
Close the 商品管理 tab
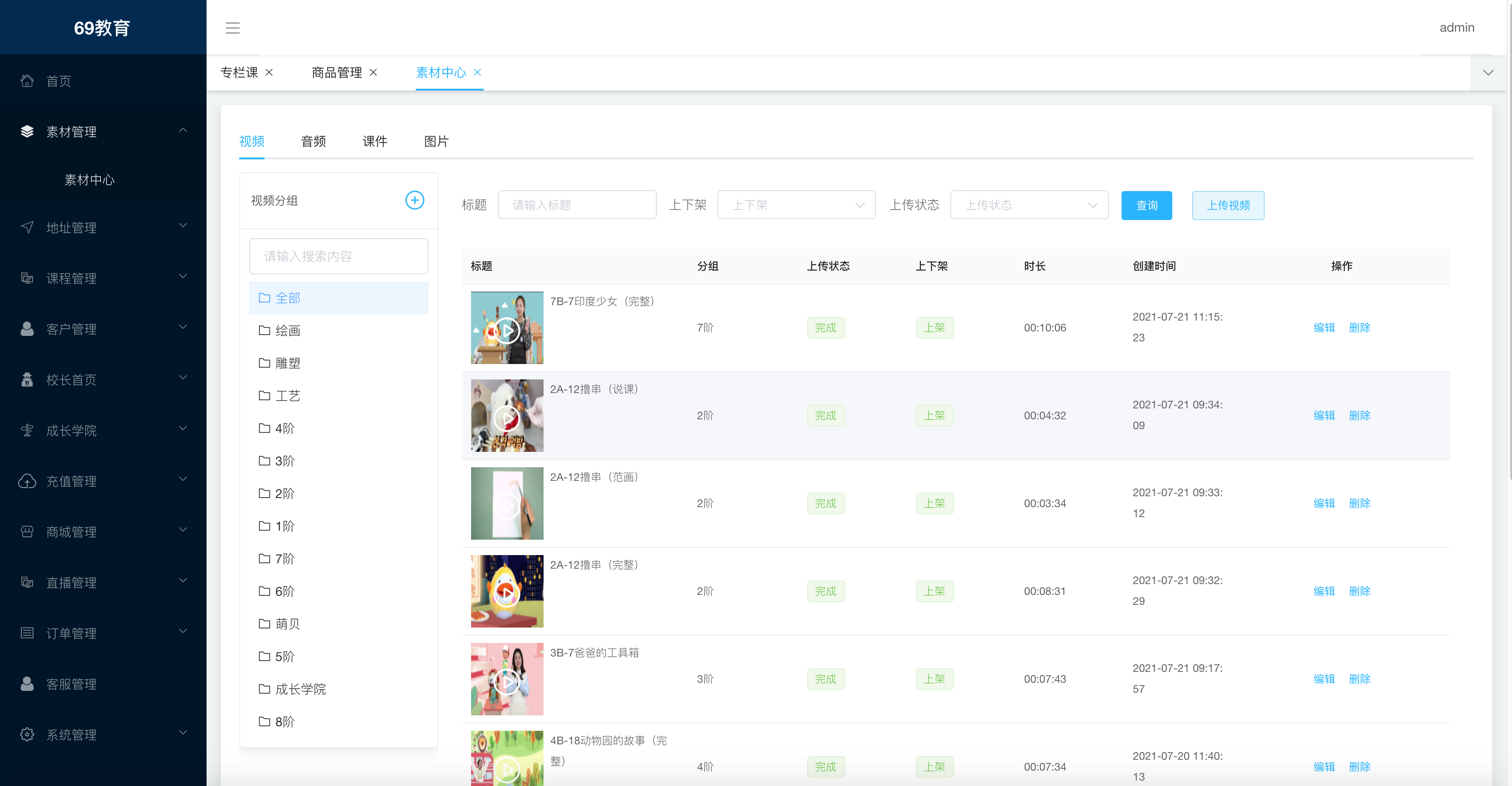[373, 72]
